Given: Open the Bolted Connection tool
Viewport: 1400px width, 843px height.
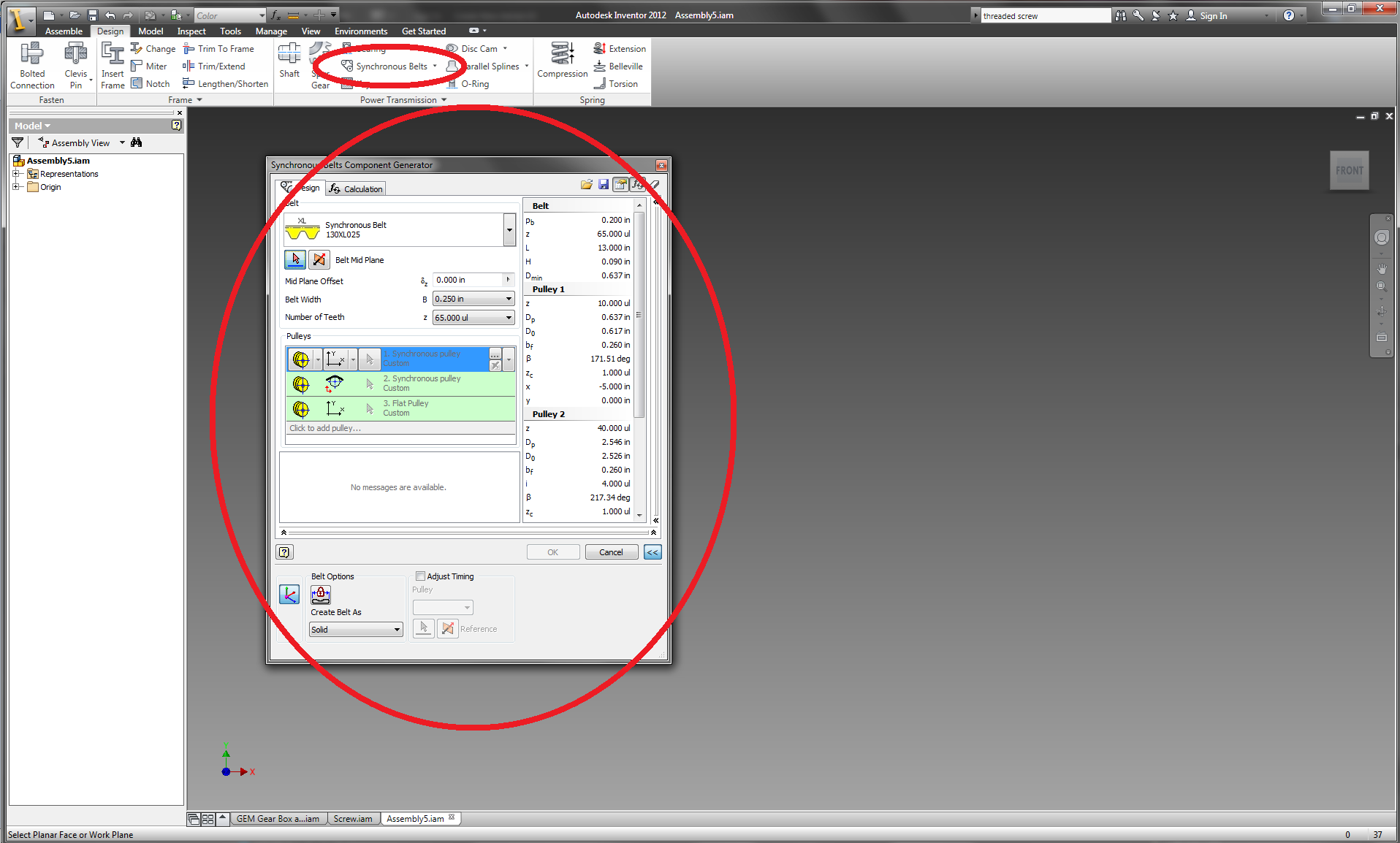Looking at the screenshot, I should pyautogui.click(x=32, y=66).
